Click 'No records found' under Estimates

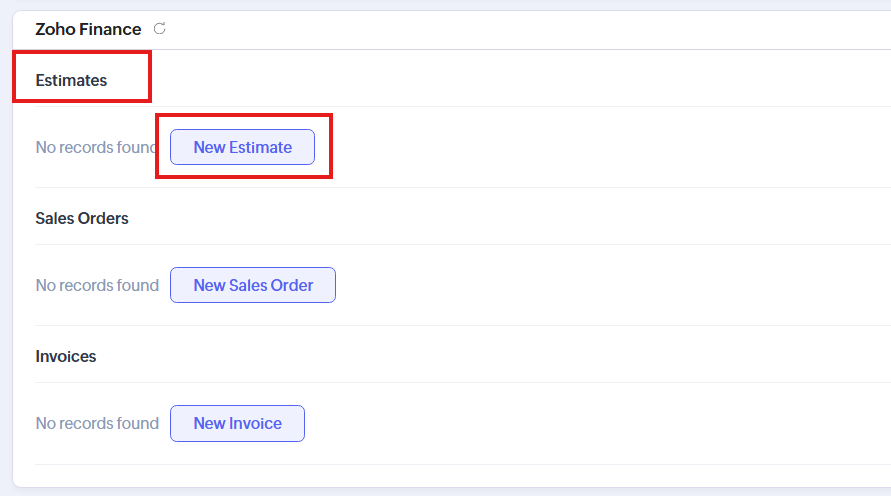[97, 147]
